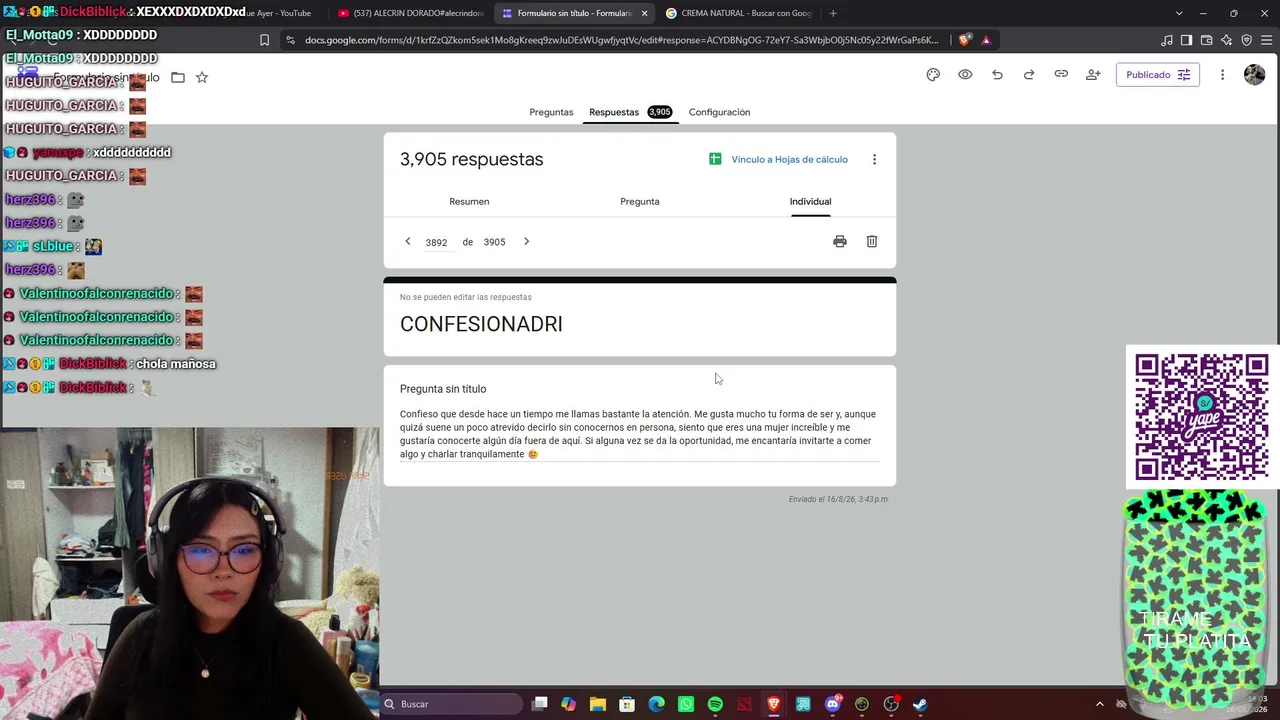
Task: Open Microsoft Store from the taskbar
Action: tap(627, 704)
